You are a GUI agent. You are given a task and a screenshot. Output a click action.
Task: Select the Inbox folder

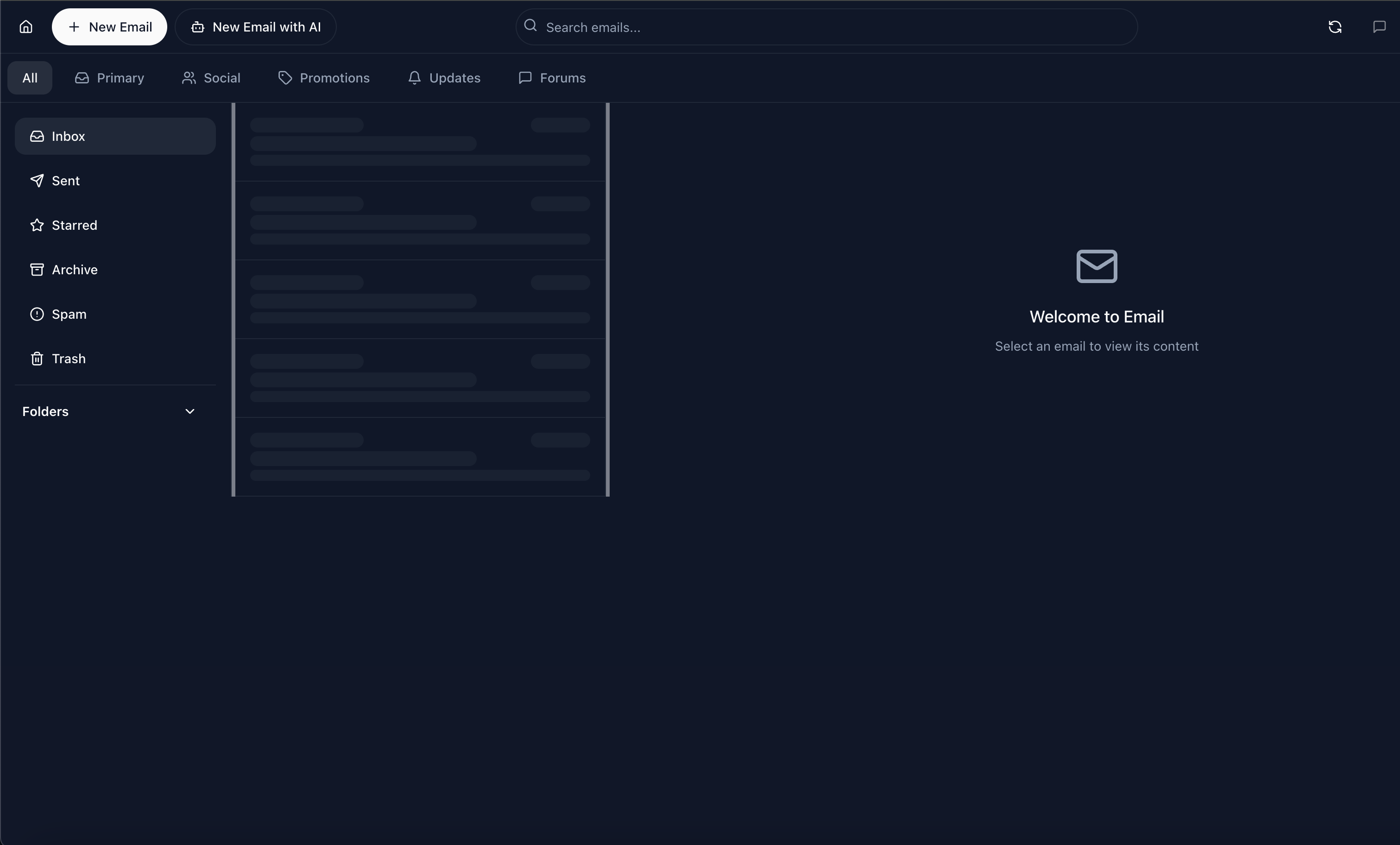point(68,136)
